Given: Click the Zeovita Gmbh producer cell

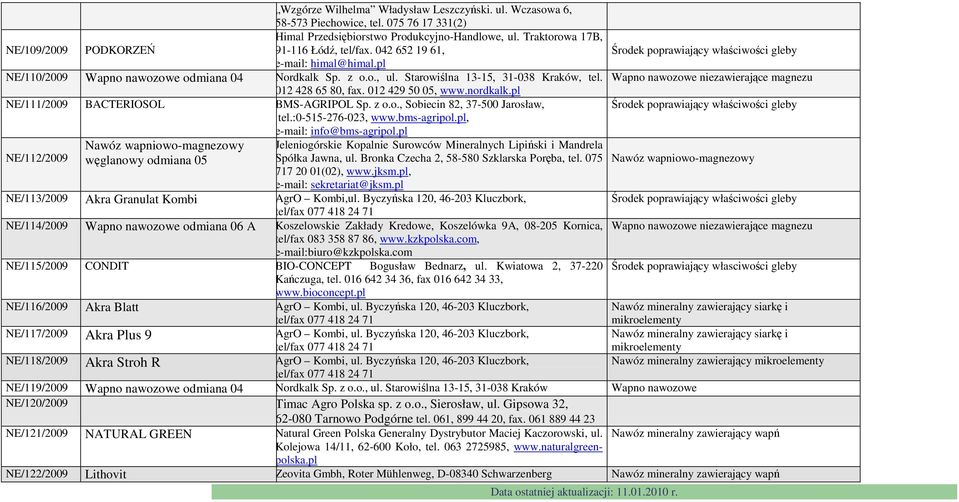Looking at the screenshot, I should (441, 474).
